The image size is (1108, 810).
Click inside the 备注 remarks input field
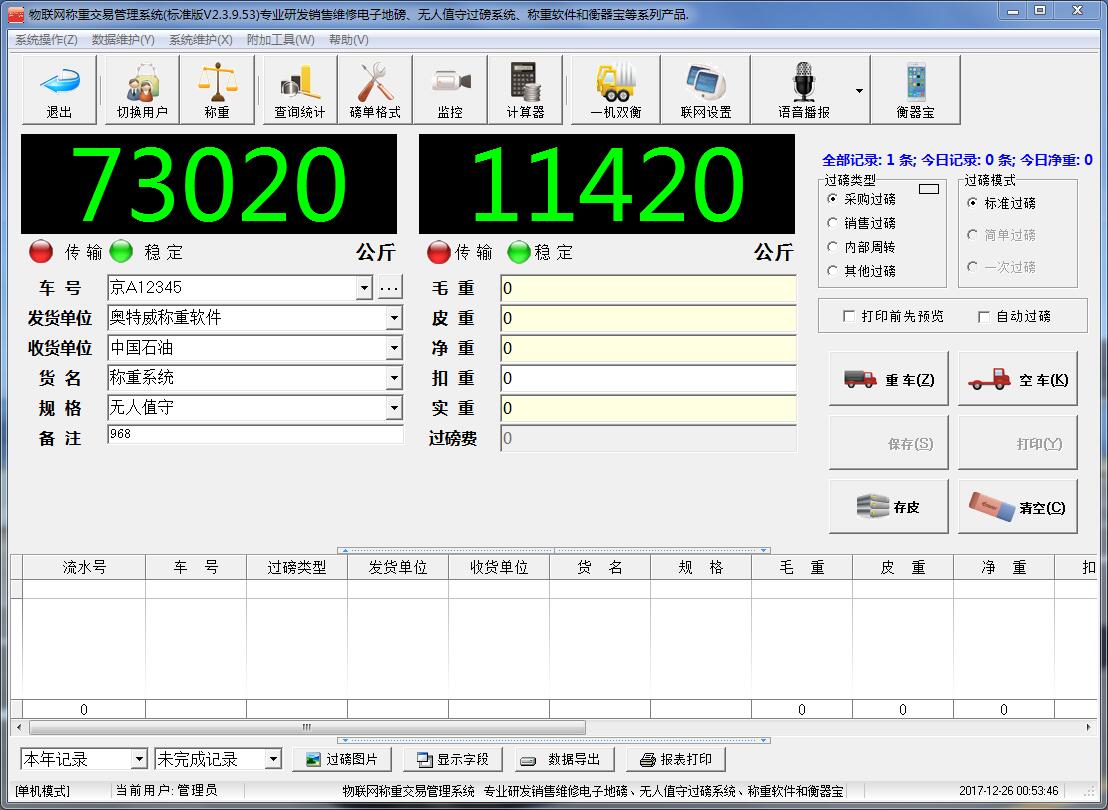pos(250,437)
